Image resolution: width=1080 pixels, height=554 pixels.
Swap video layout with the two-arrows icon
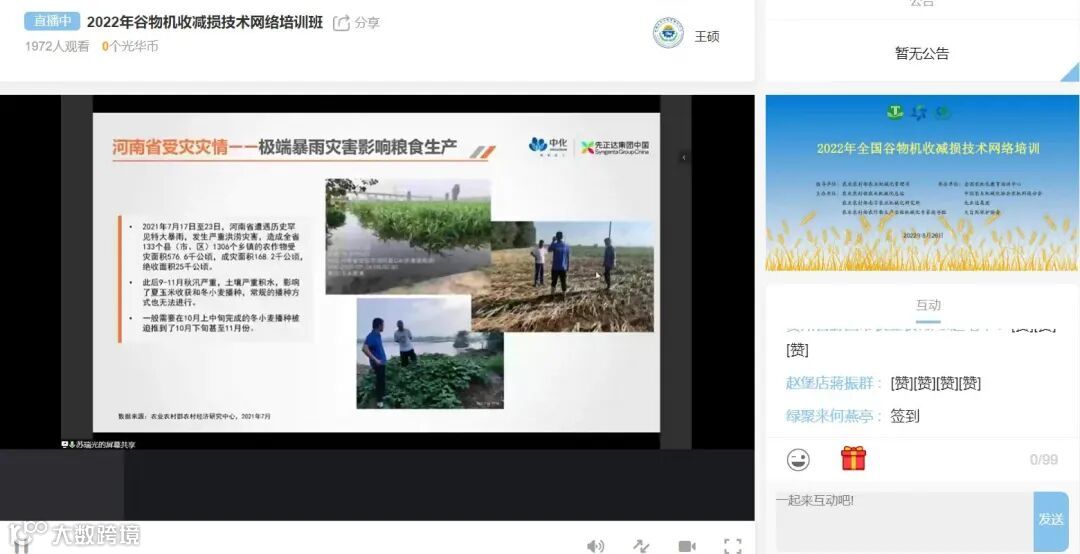641,546
